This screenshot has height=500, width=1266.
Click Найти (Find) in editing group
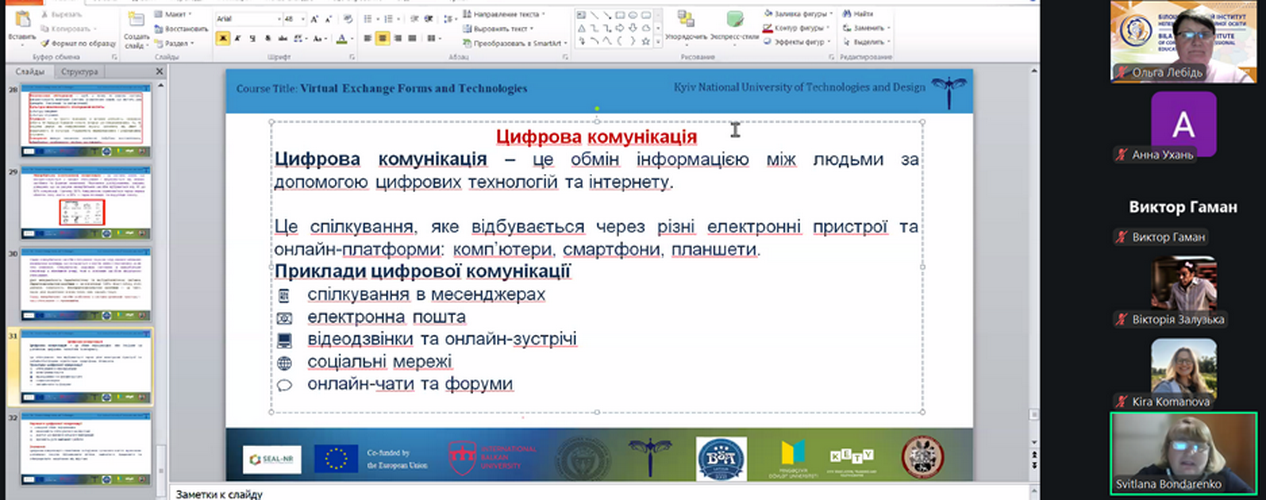(x=858, y=14)
